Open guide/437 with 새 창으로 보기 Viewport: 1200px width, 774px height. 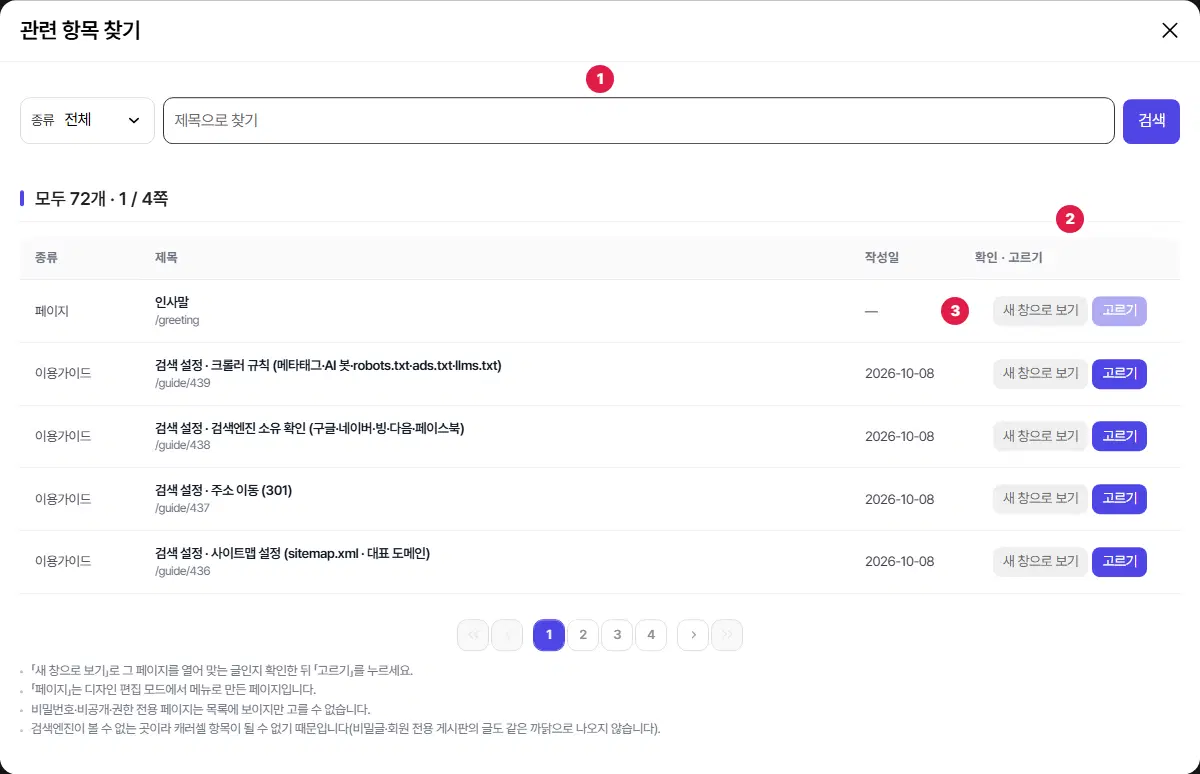click(x=1040, y=499)
